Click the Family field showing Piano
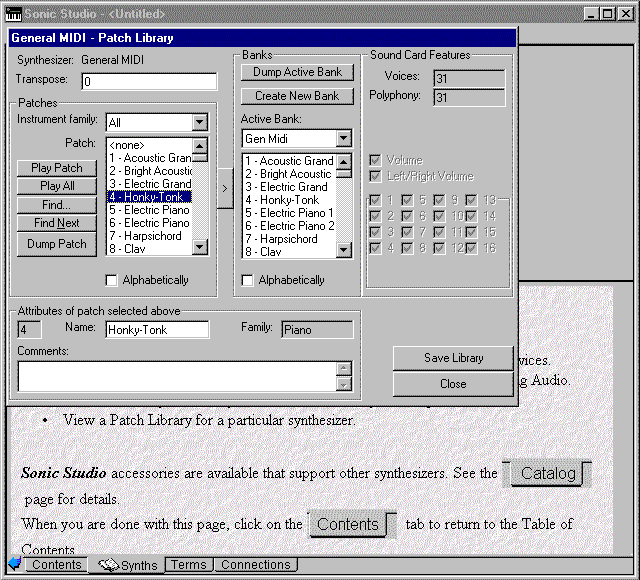640x580 pixels. tap(317, 330)
